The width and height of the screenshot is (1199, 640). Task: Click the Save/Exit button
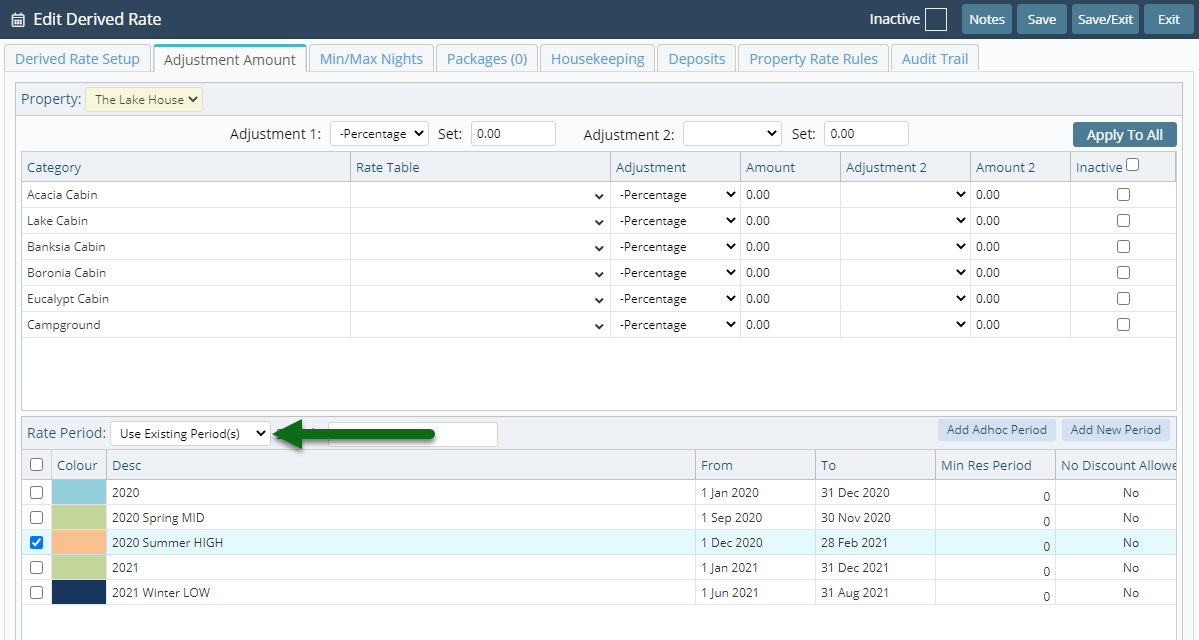coord(1105,20)
